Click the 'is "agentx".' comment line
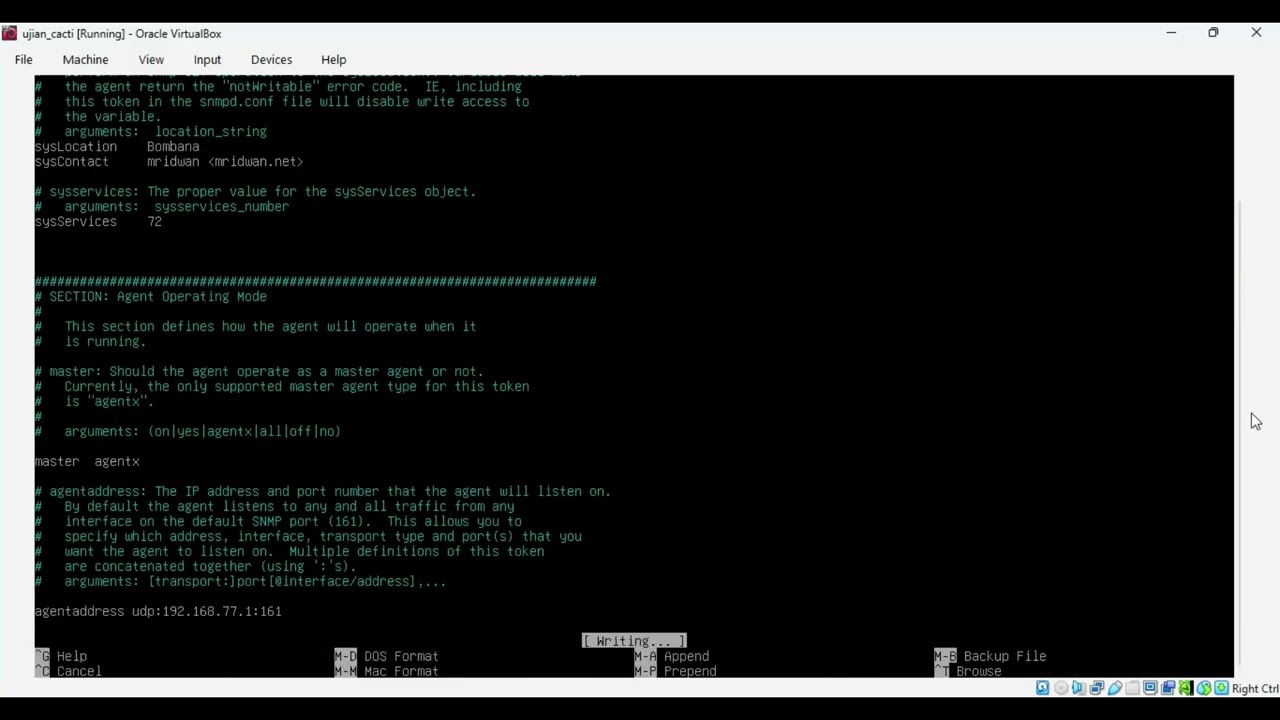This screenshot has height=720, width=1280. [x=94, y=401]
